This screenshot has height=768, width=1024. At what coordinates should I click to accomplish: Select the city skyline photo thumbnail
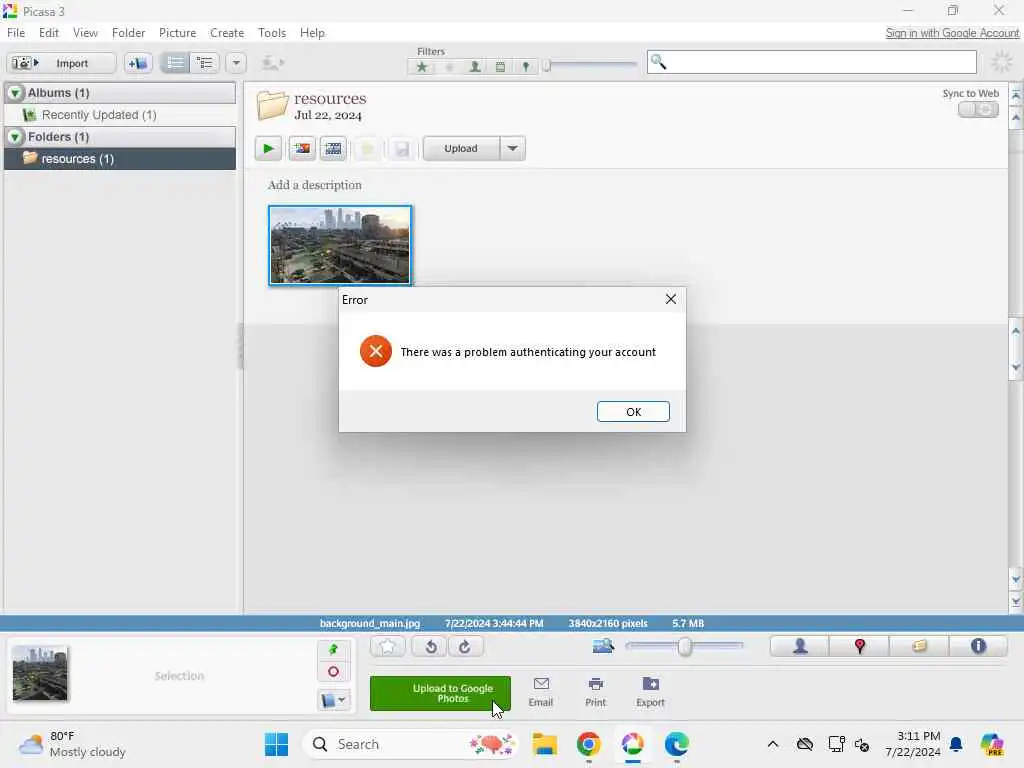[340, 246]
